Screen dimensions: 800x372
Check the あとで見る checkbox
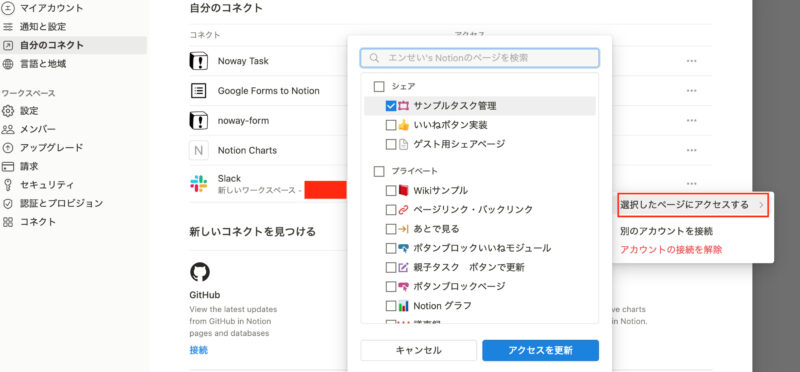[x=391, y=229]
